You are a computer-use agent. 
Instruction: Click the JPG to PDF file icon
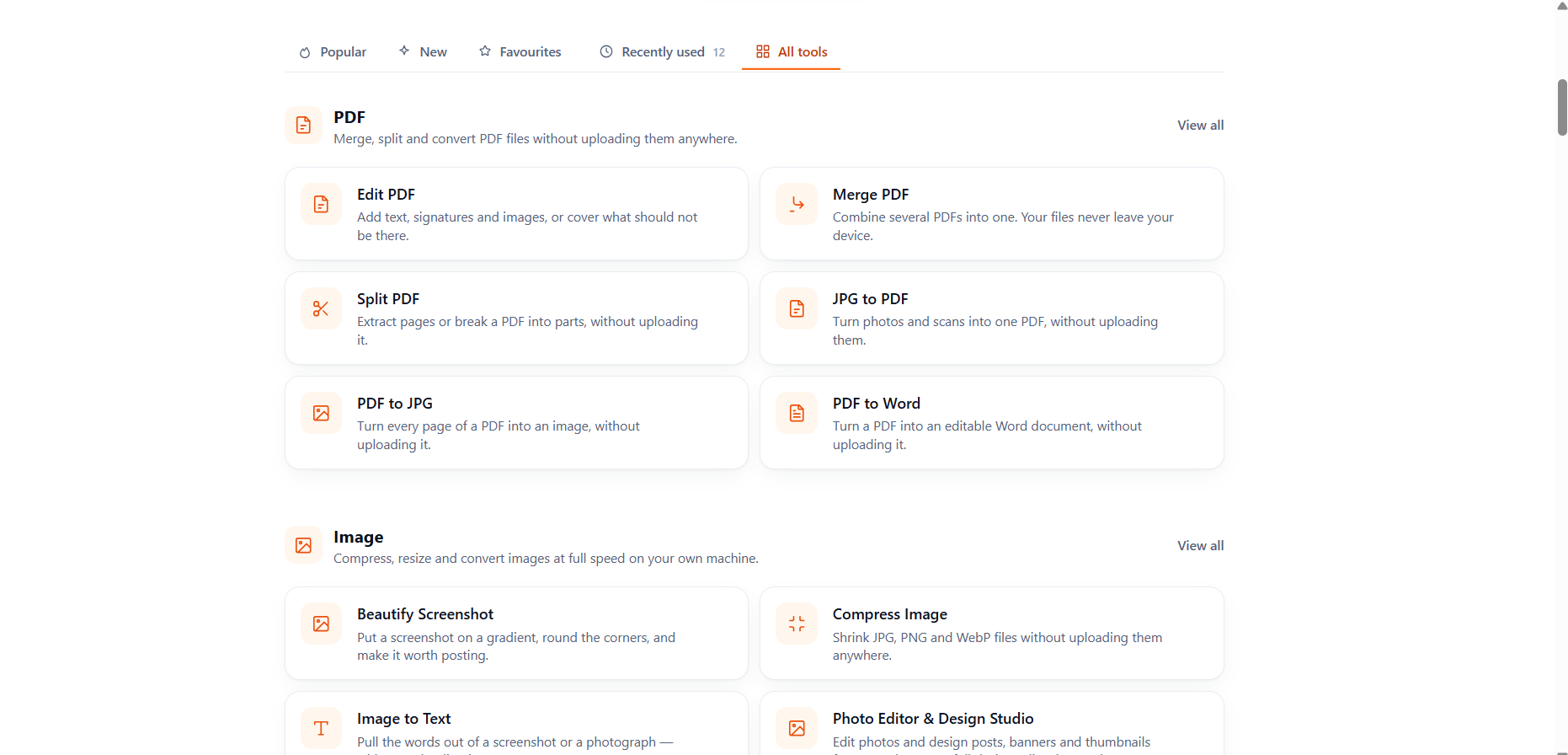click(797, 308)
